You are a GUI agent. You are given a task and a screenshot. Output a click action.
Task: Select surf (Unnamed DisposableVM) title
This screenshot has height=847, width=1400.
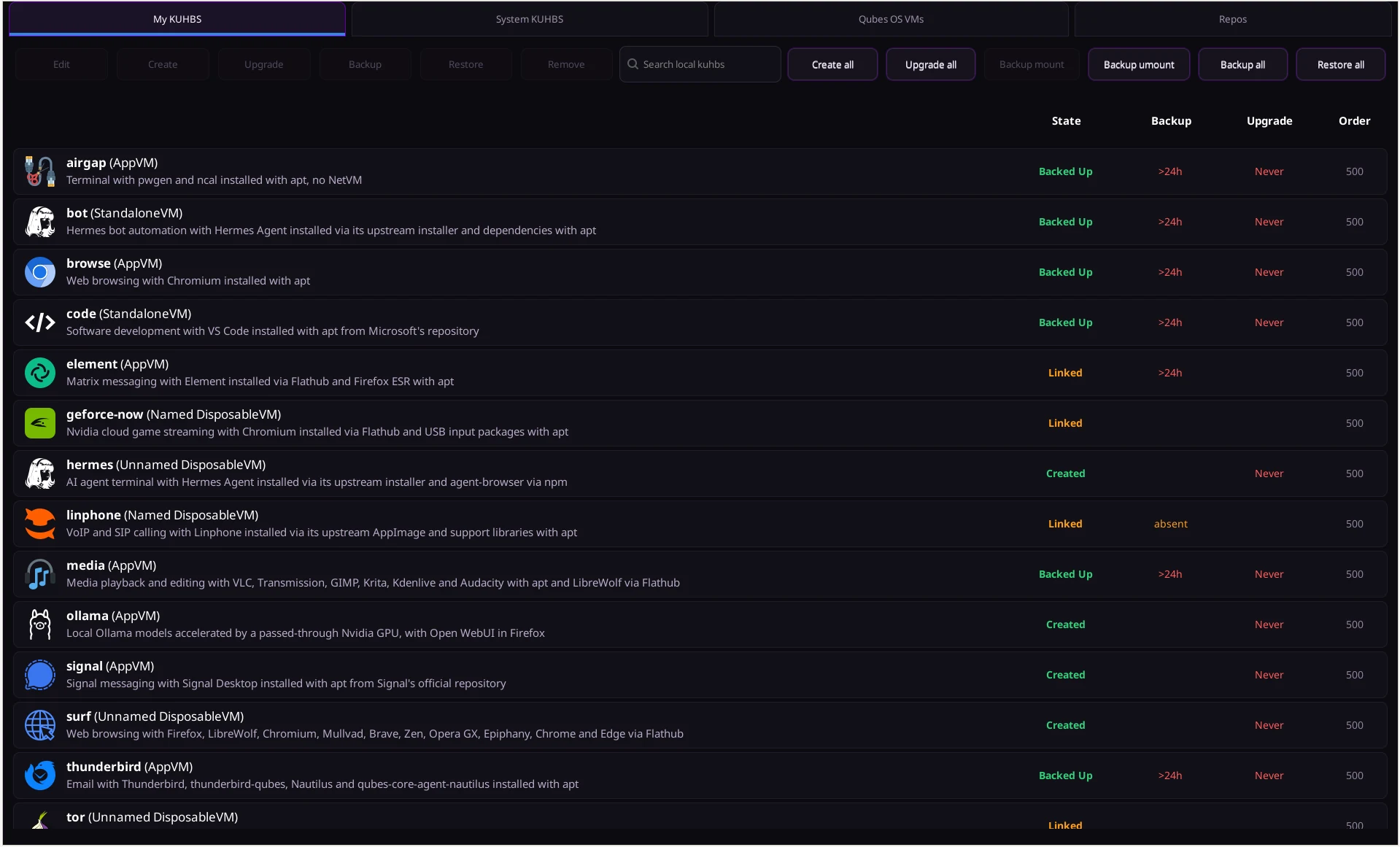pyautogui.click(x=155, y=716)
